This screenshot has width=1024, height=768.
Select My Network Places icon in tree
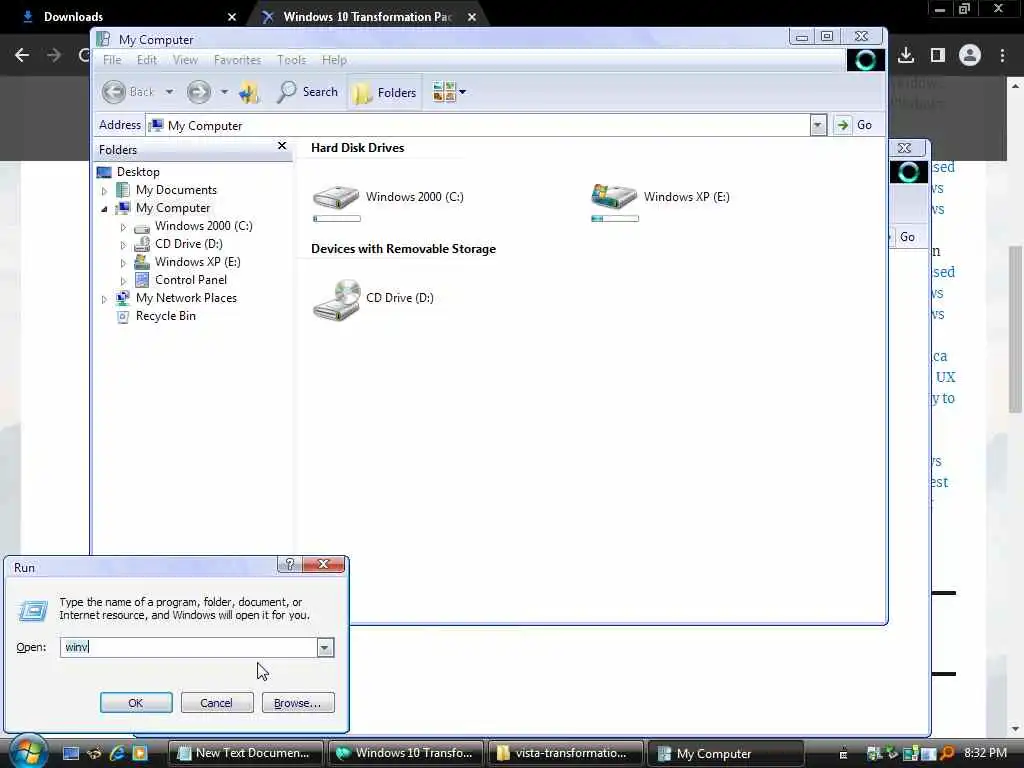pos(123,298)
